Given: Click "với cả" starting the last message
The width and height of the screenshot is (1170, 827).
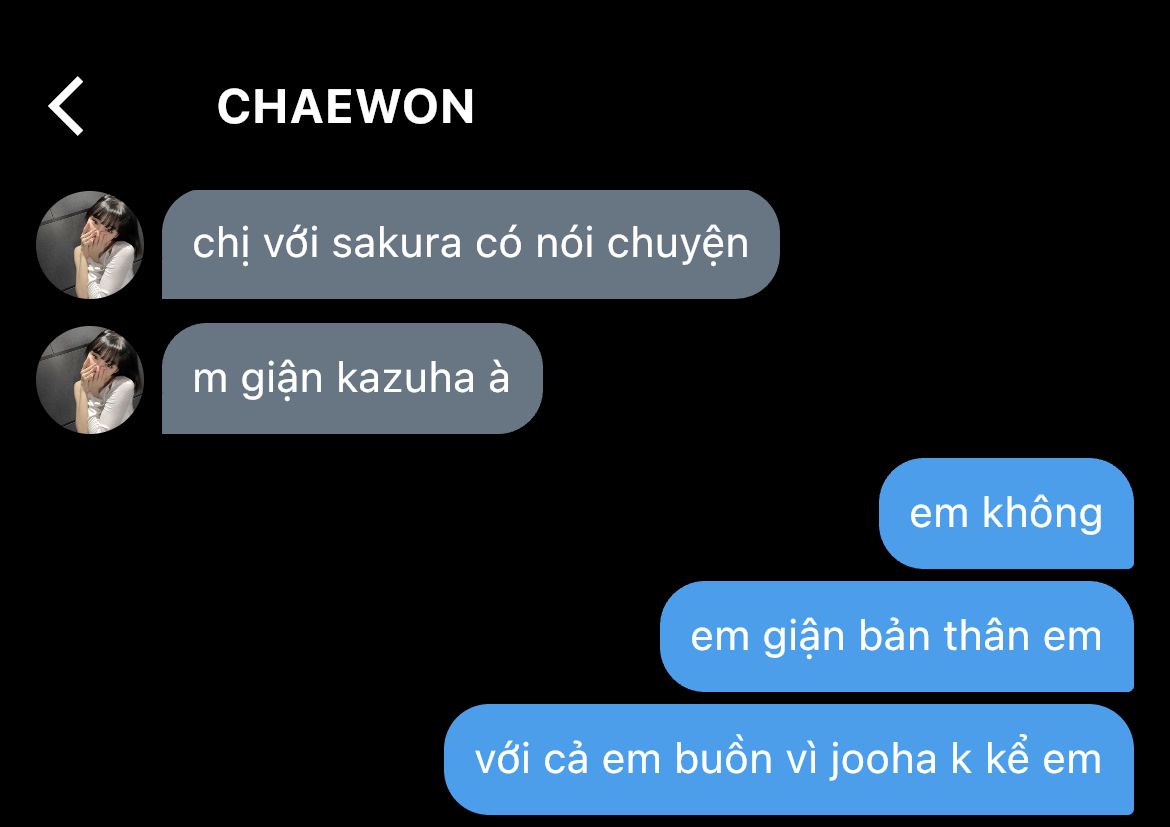Looking at the screenshot, I should click(532, 759).
